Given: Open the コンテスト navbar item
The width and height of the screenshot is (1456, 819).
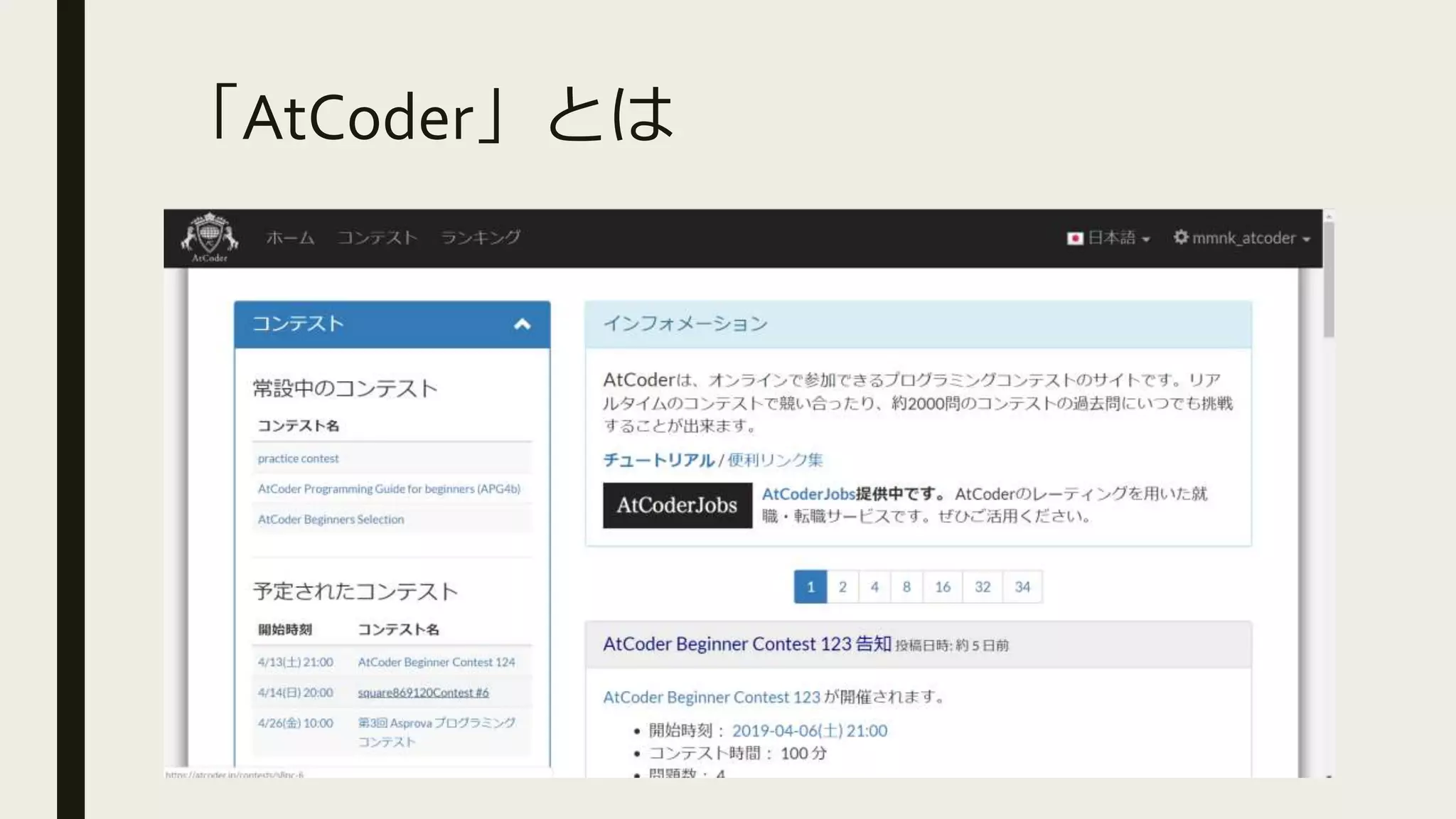Looking at the screenshot, I should (377, 237).
